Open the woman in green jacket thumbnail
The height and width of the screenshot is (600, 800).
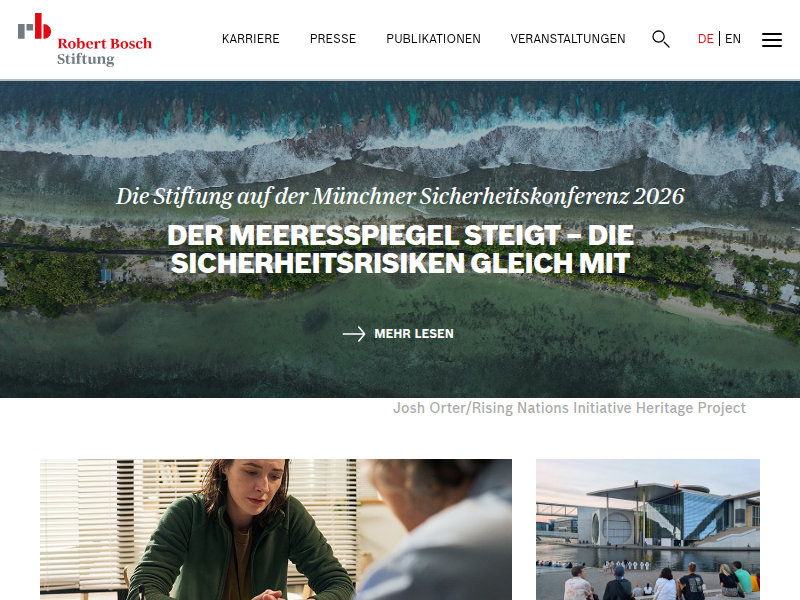coord(276,529)
